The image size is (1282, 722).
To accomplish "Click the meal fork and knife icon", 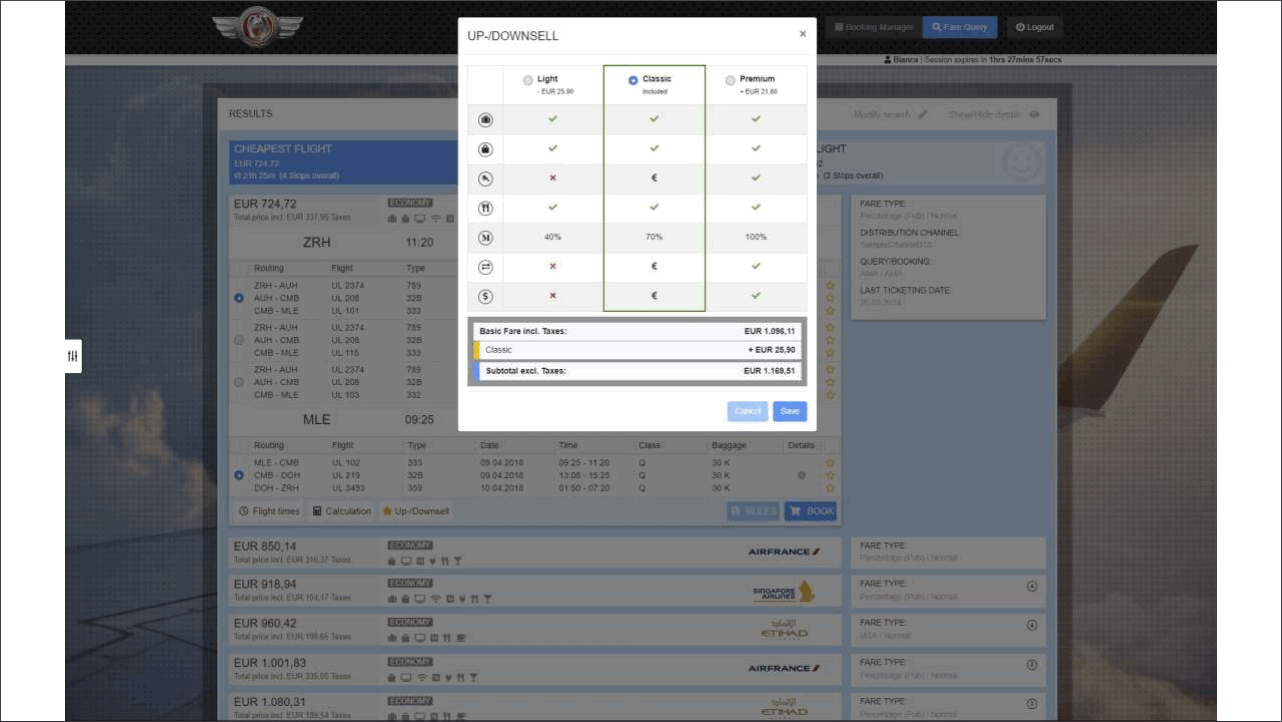I will (486, 208).
